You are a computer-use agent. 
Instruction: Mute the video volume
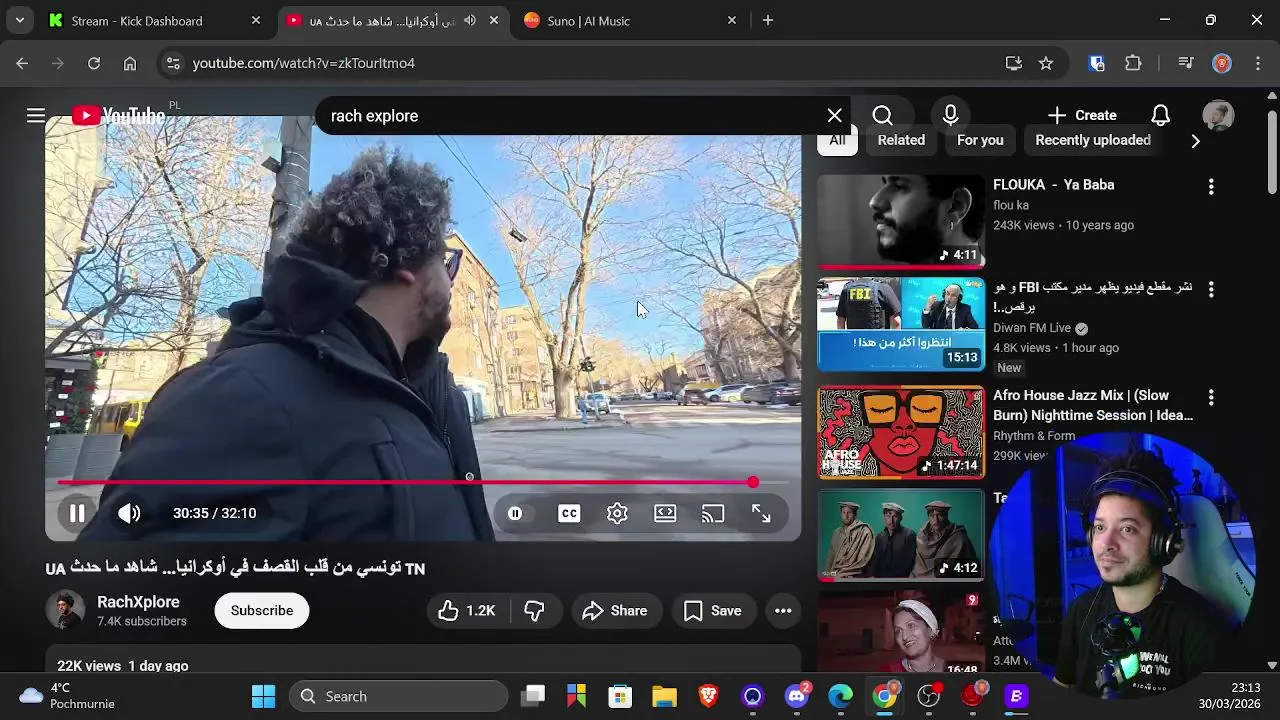click(129, 513)
